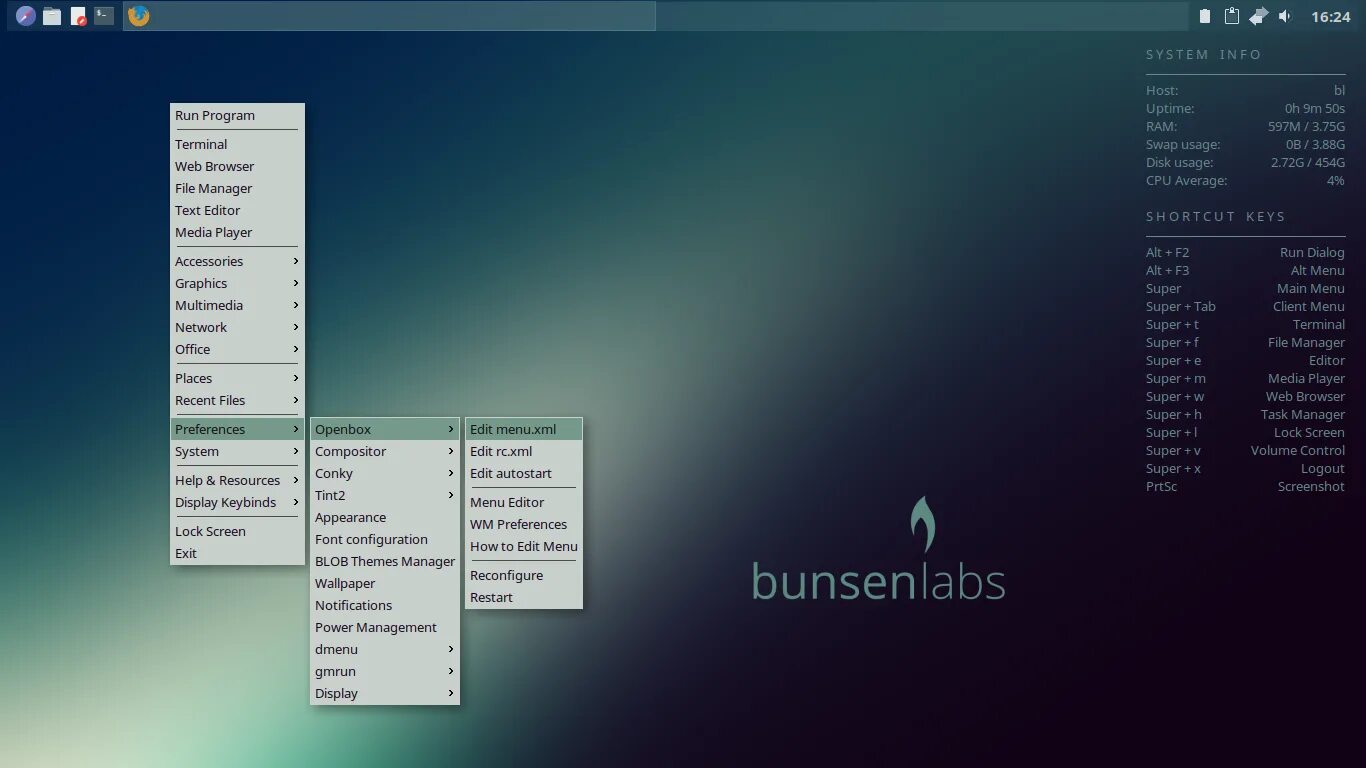Expand the Conky preferences submenu
1366x768 pixels.
tap(385, 473)
